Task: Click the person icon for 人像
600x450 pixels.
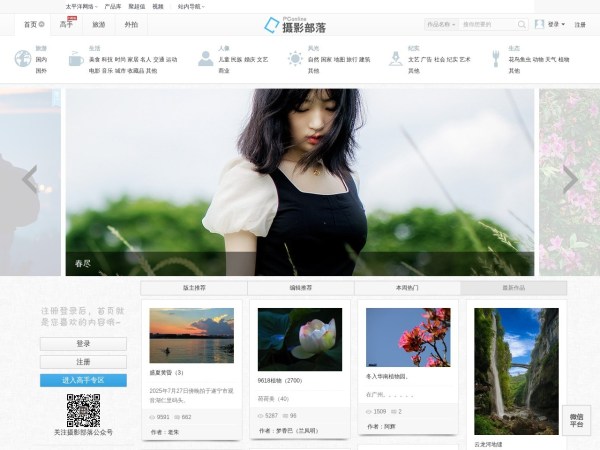Action: tap(205, 59)
